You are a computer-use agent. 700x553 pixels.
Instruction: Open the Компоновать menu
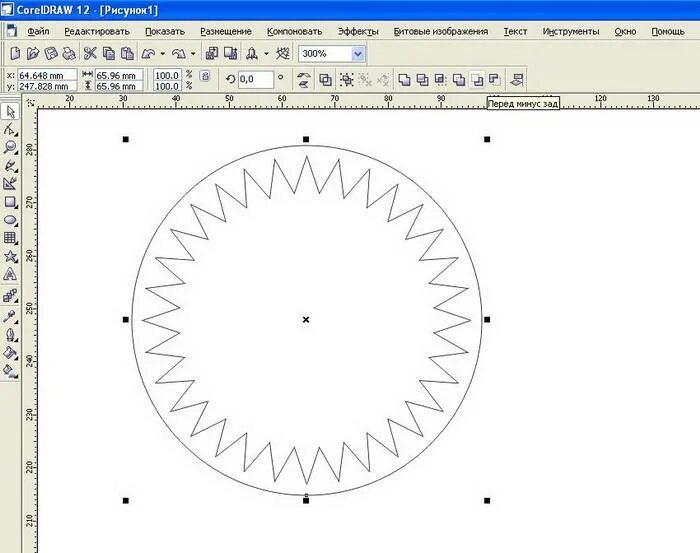295,32
